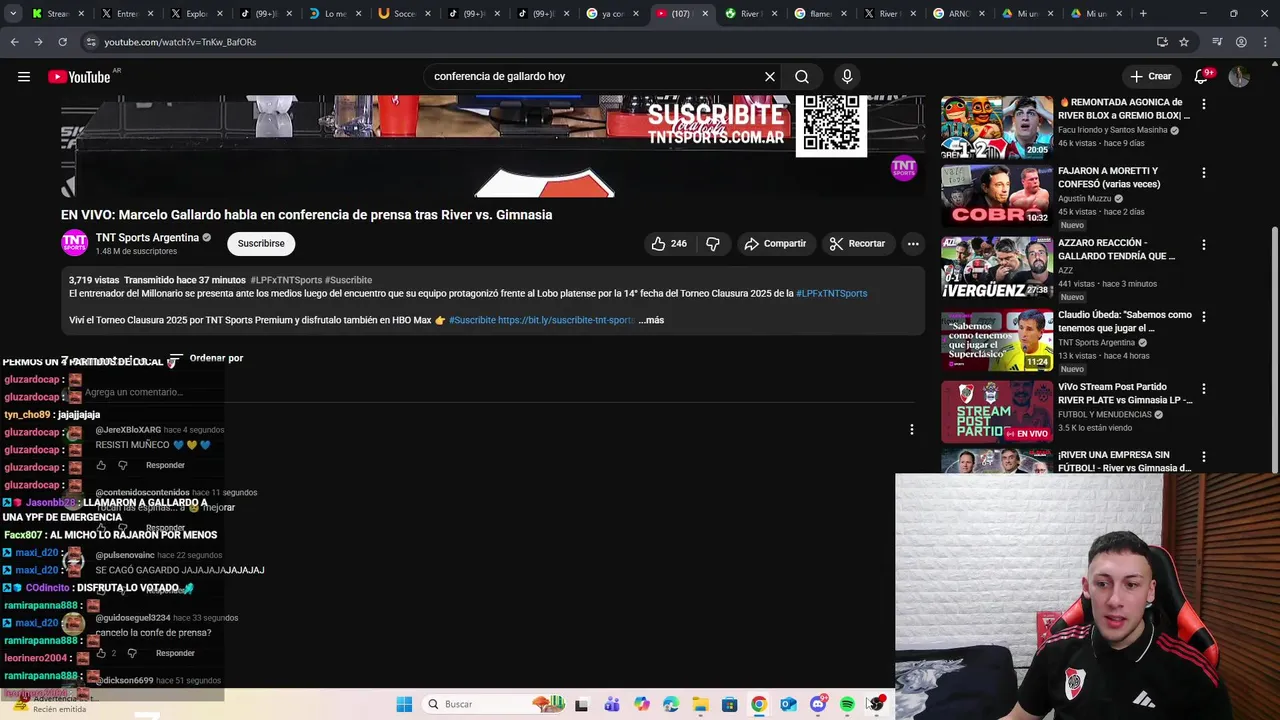Viewport: 1280px width, 720px height.
Task: Open TNT Sports Argentina channel avatar
Action: point(75,243)
